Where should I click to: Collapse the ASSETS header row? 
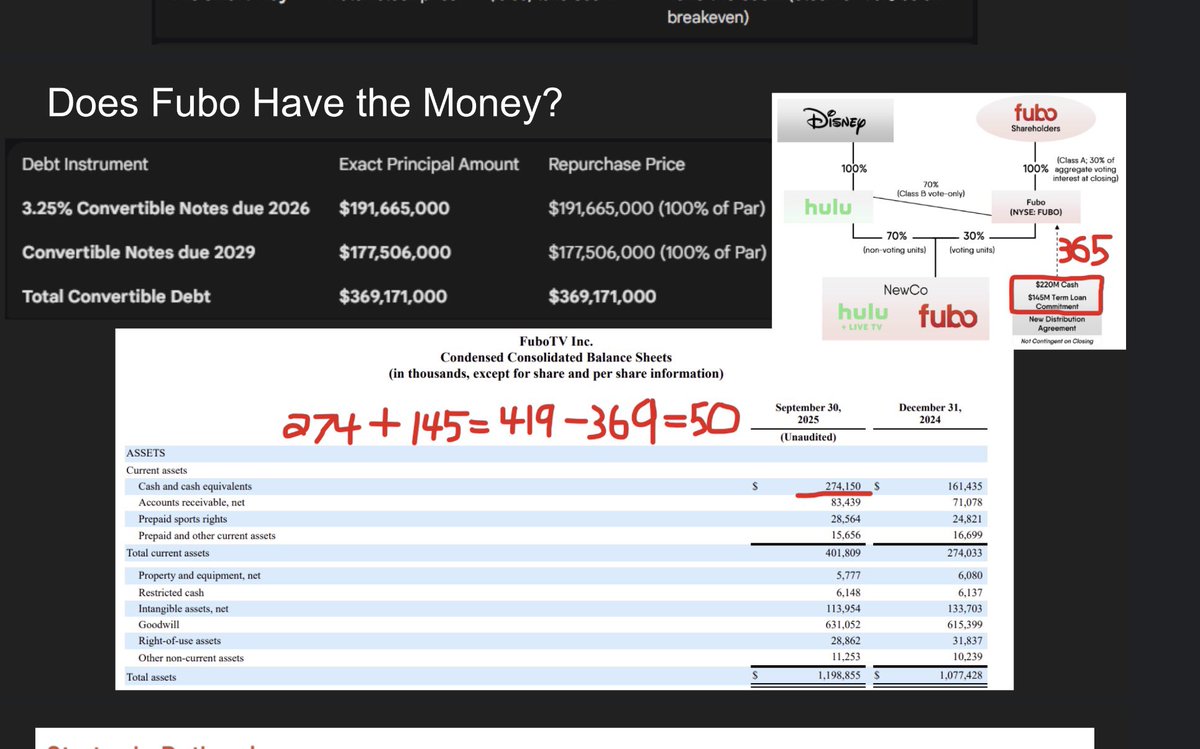[x=147, y=453]
